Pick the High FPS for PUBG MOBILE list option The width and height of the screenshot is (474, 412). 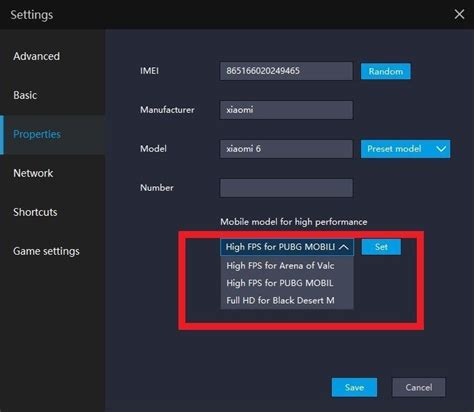pyautogui.click(x=287, y=283)
